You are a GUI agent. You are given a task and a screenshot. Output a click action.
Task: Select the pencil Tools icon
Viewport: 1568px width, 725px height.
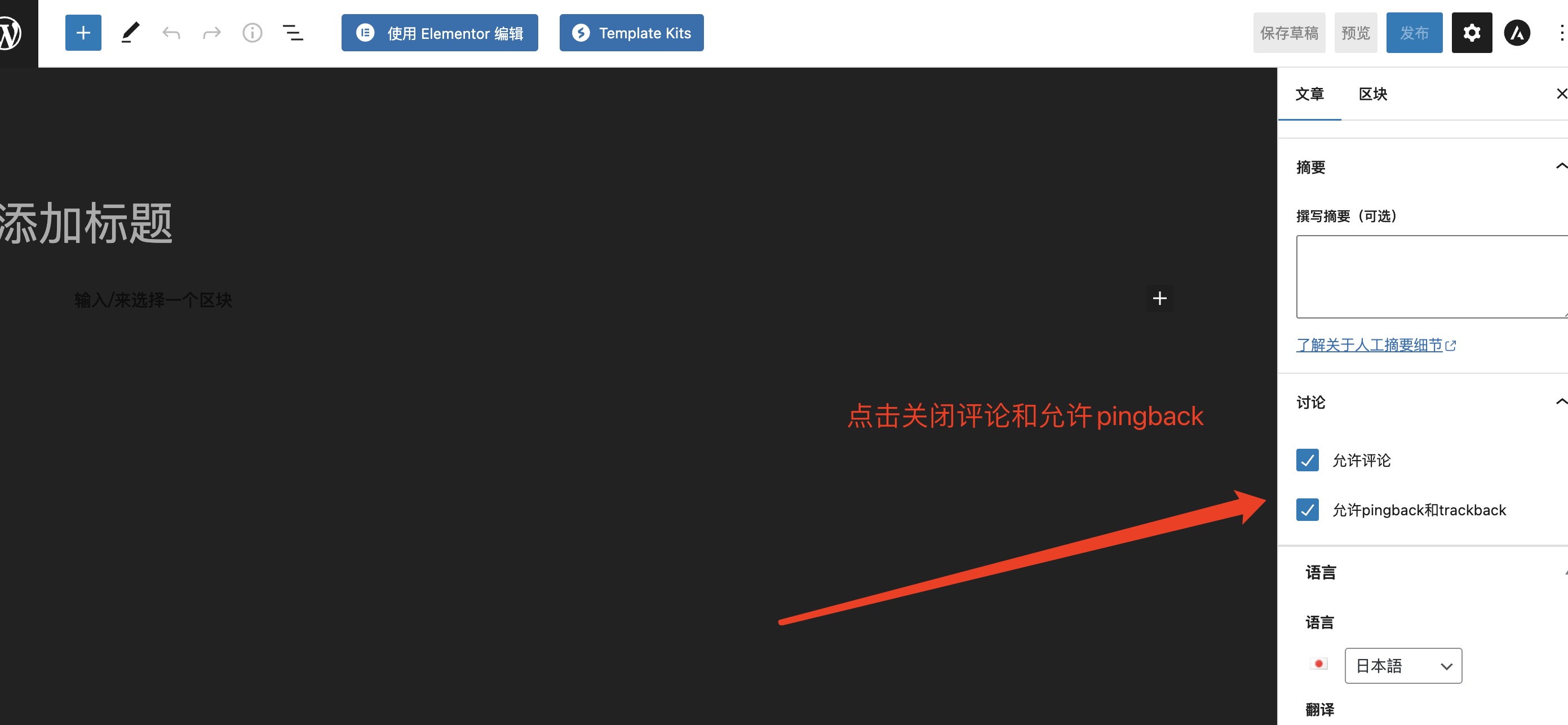click(x=130, y=33)
